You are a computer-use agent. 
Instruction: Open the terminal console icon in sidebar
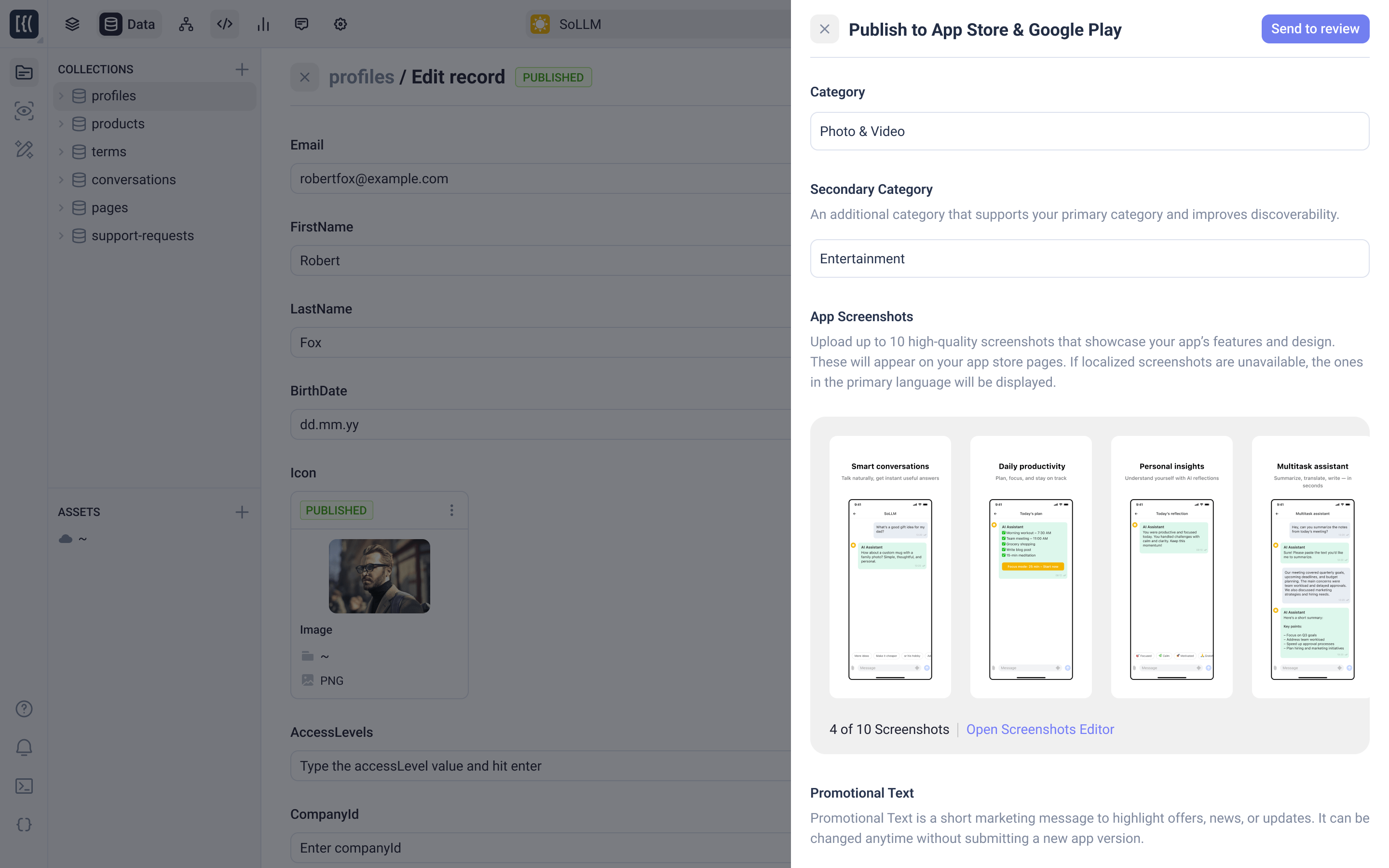point(24,786)
